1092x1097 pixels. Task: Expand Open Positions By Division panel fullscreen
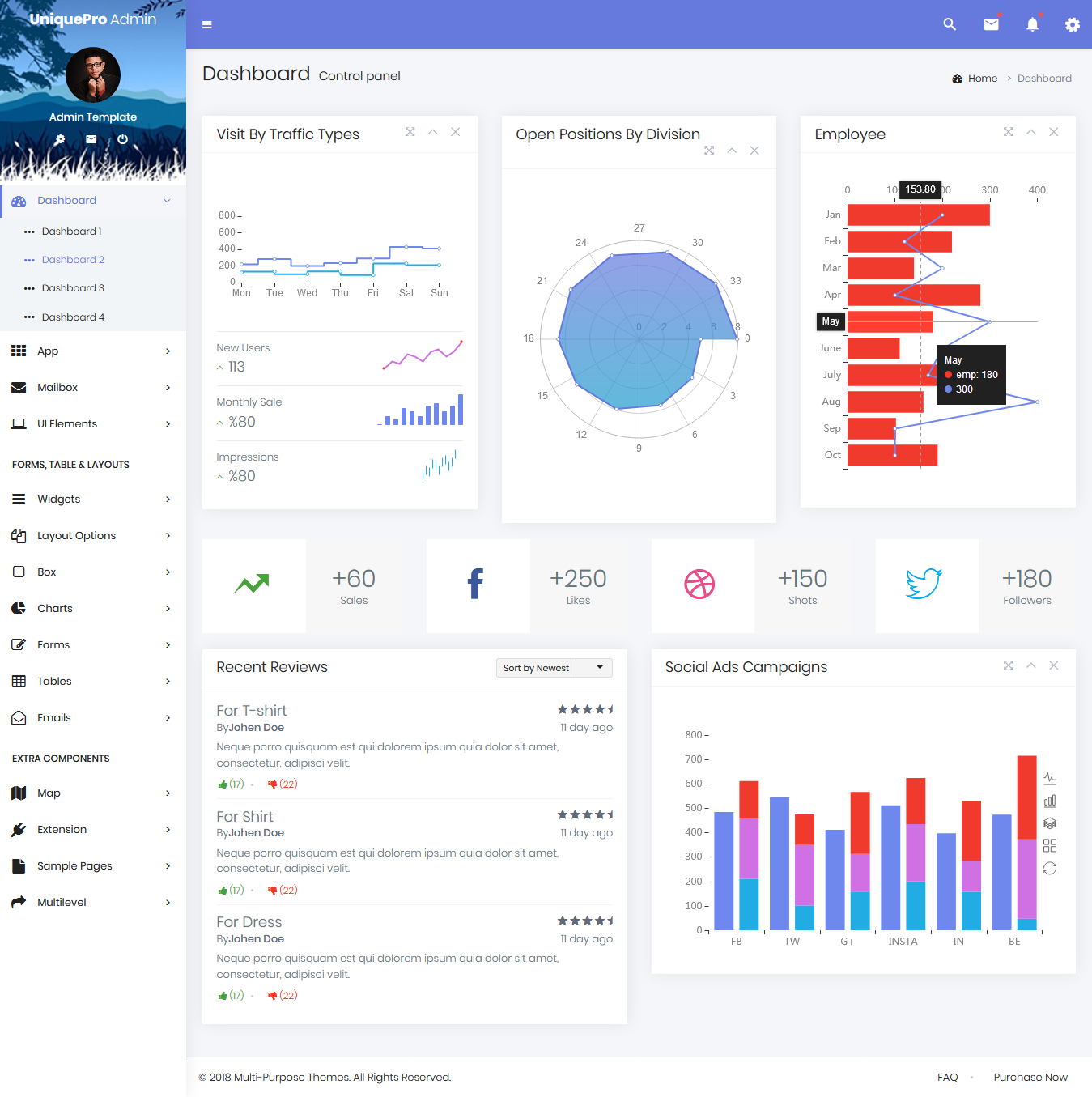click(709, 151)
